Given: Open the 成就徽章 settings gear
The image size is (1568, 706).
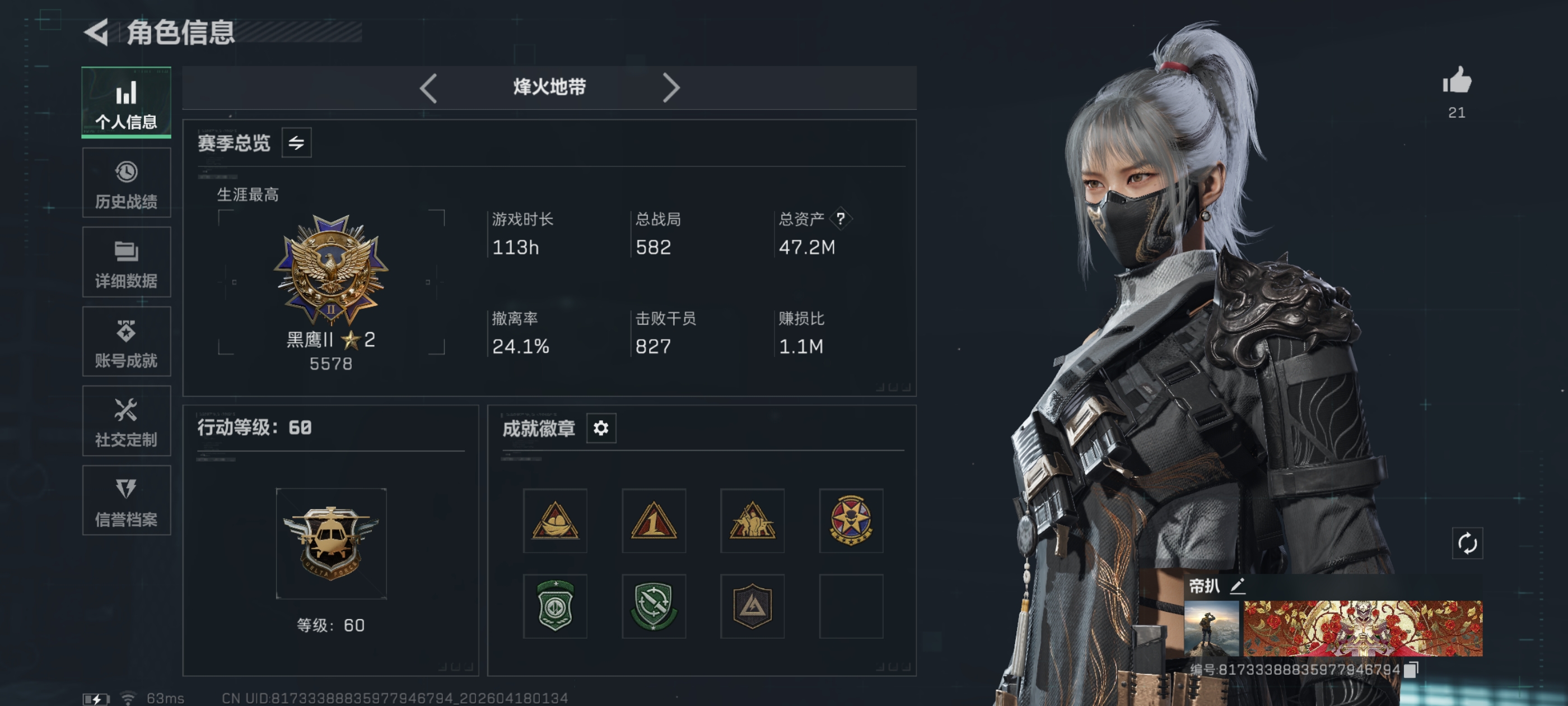Looking at the screenshot, I should 601,428.
